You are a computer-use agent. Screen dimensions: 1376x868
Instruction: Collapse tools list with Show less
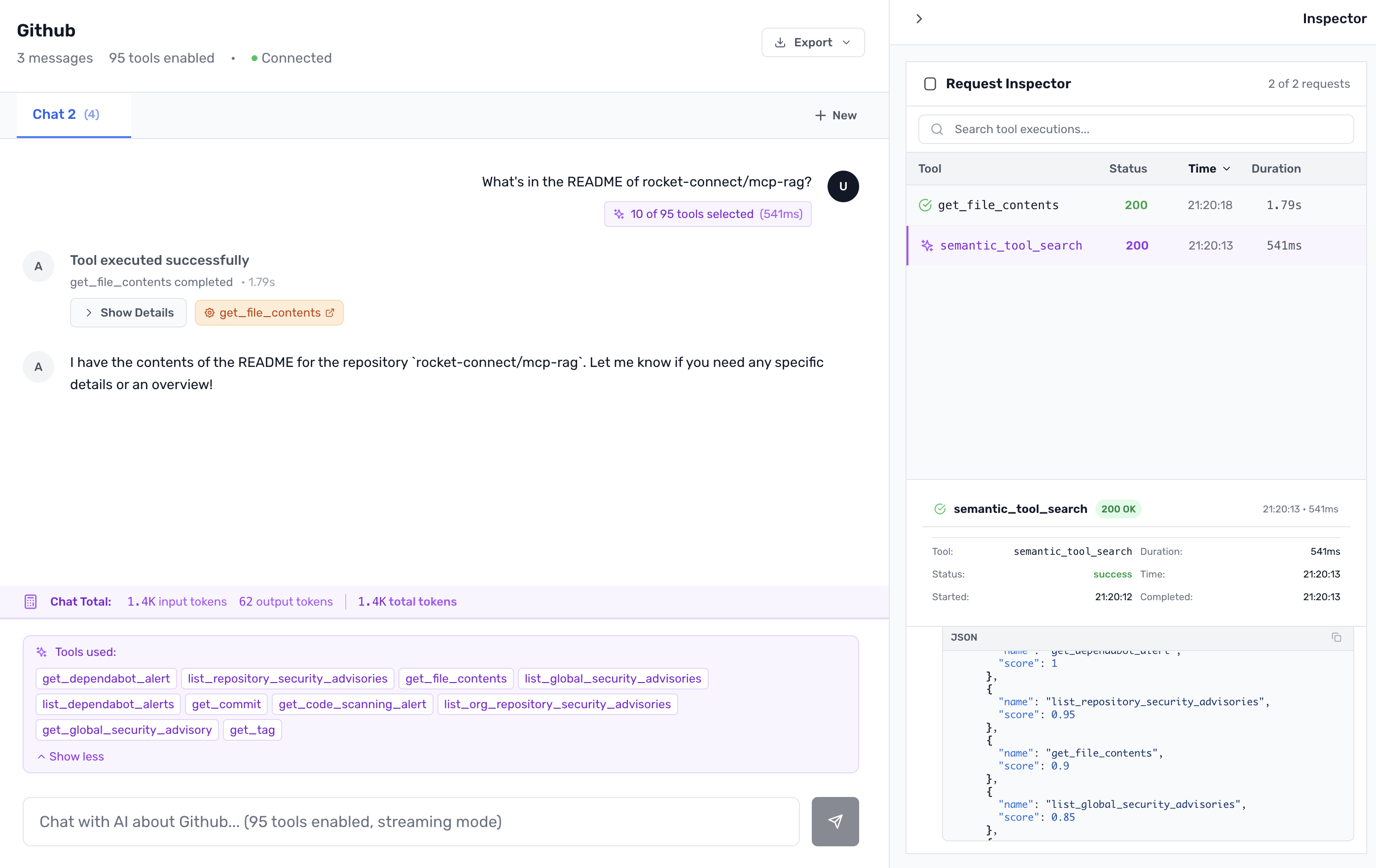tap(71, 756)
